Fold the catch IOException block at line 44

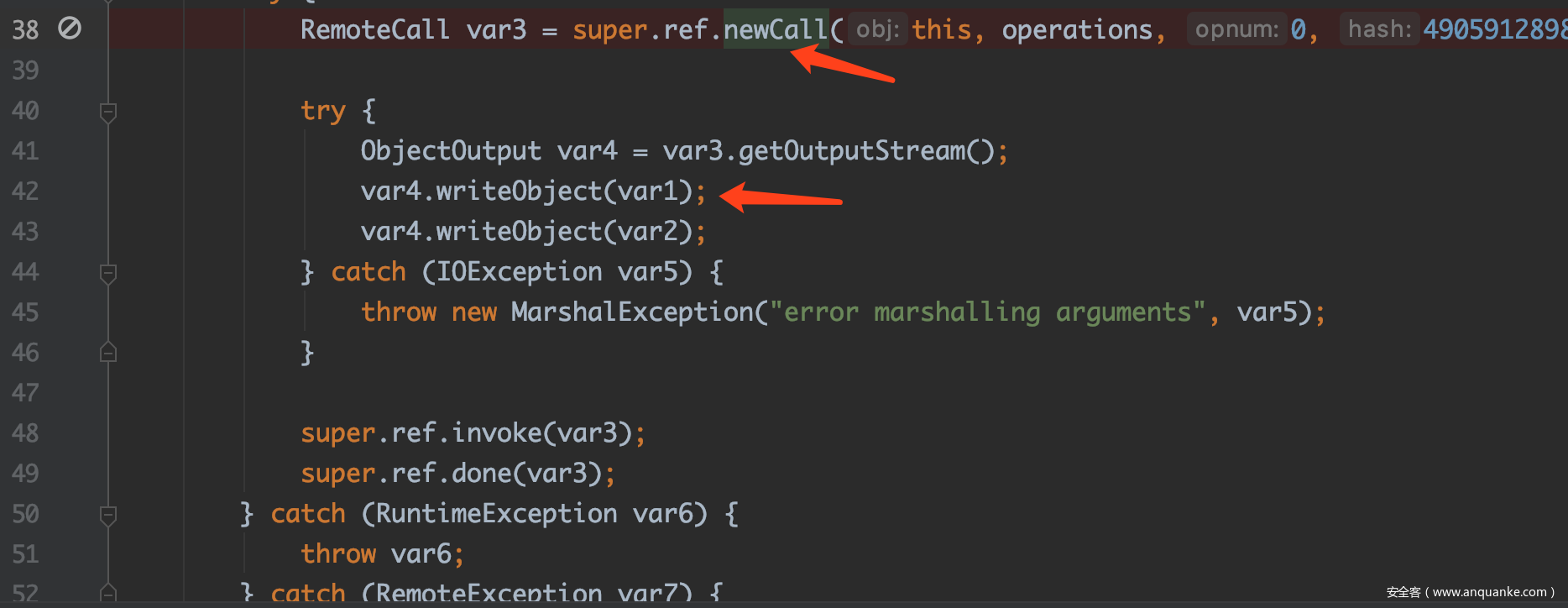click(x=107, y=273)
